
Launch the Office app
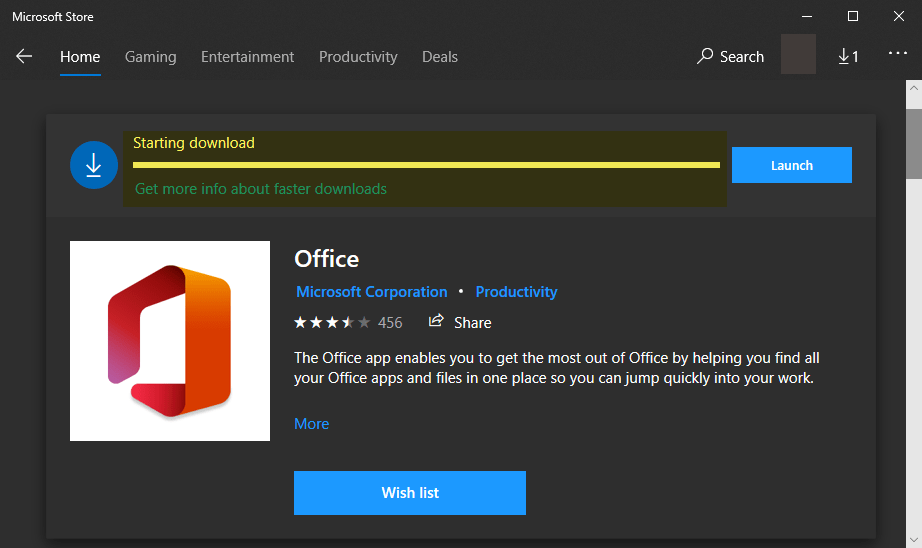tap(791, 165)
